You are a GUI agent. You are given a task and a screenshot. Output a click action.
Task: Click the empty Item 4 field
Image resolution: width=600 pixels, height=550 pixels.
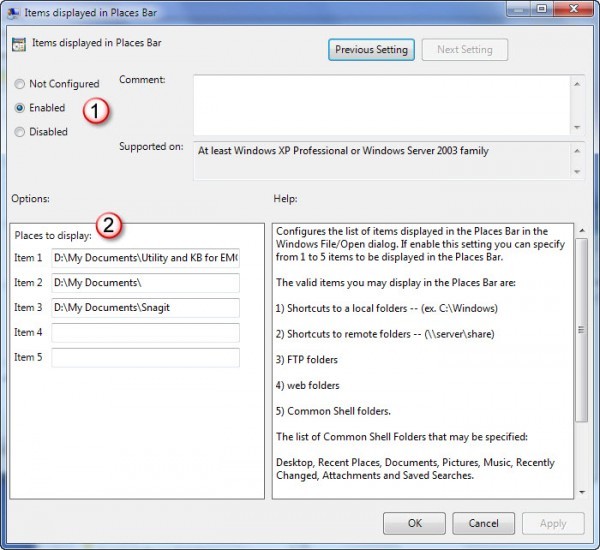click(145, 333)
